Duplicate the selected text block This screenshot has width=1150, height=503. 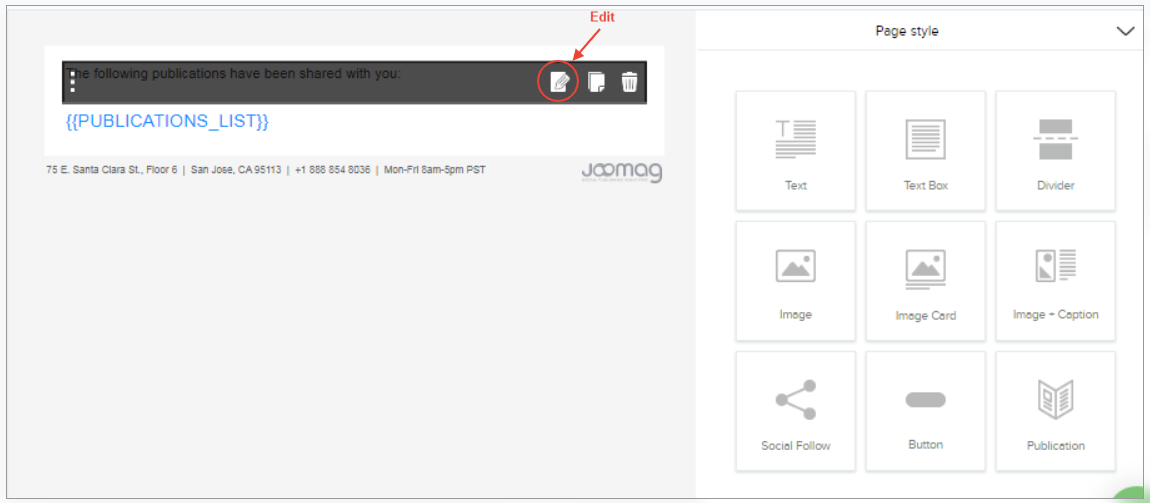click(x=596, y=82)
